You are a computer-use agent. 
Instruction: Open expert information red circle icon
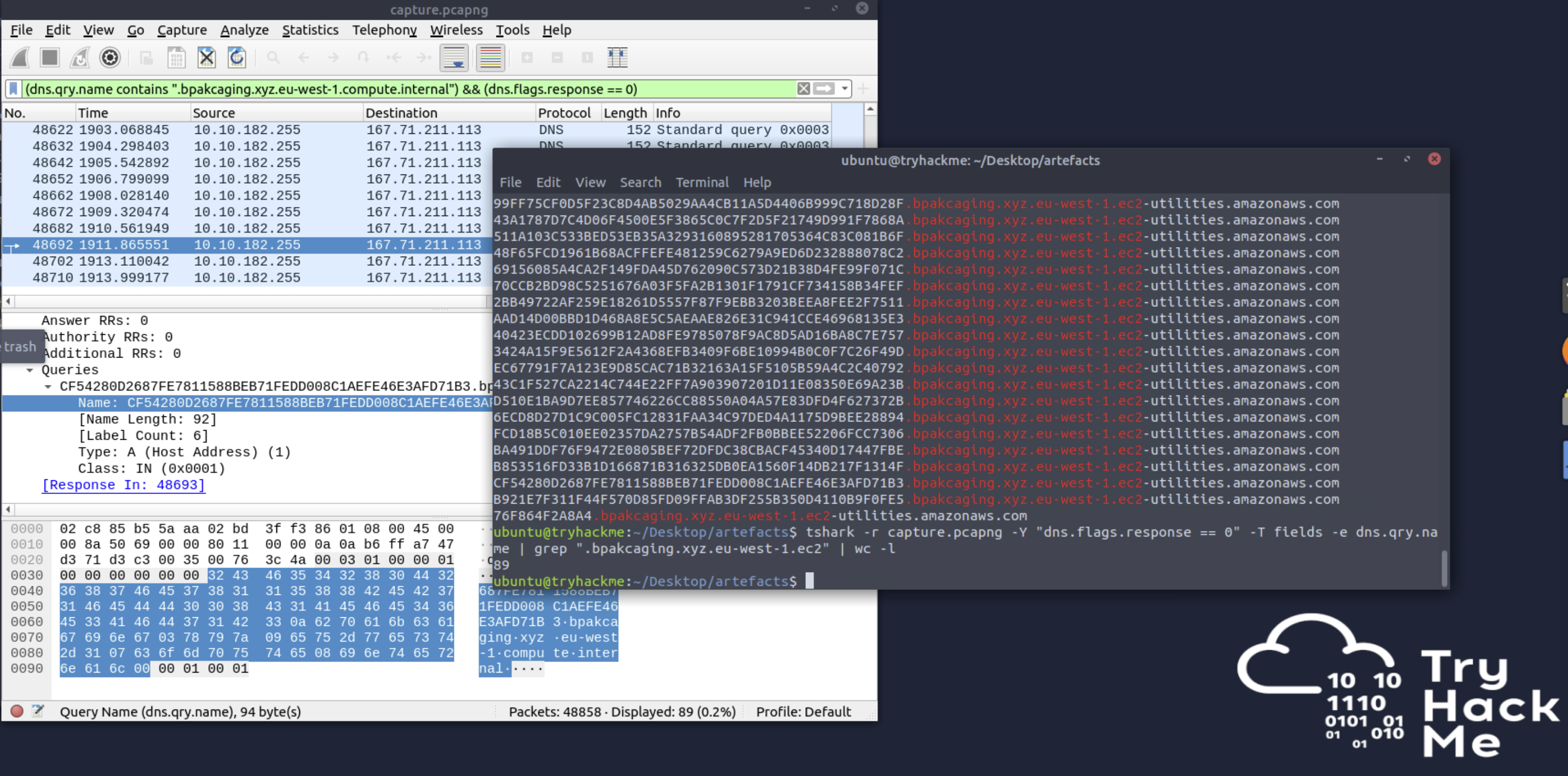click(17, 711)
